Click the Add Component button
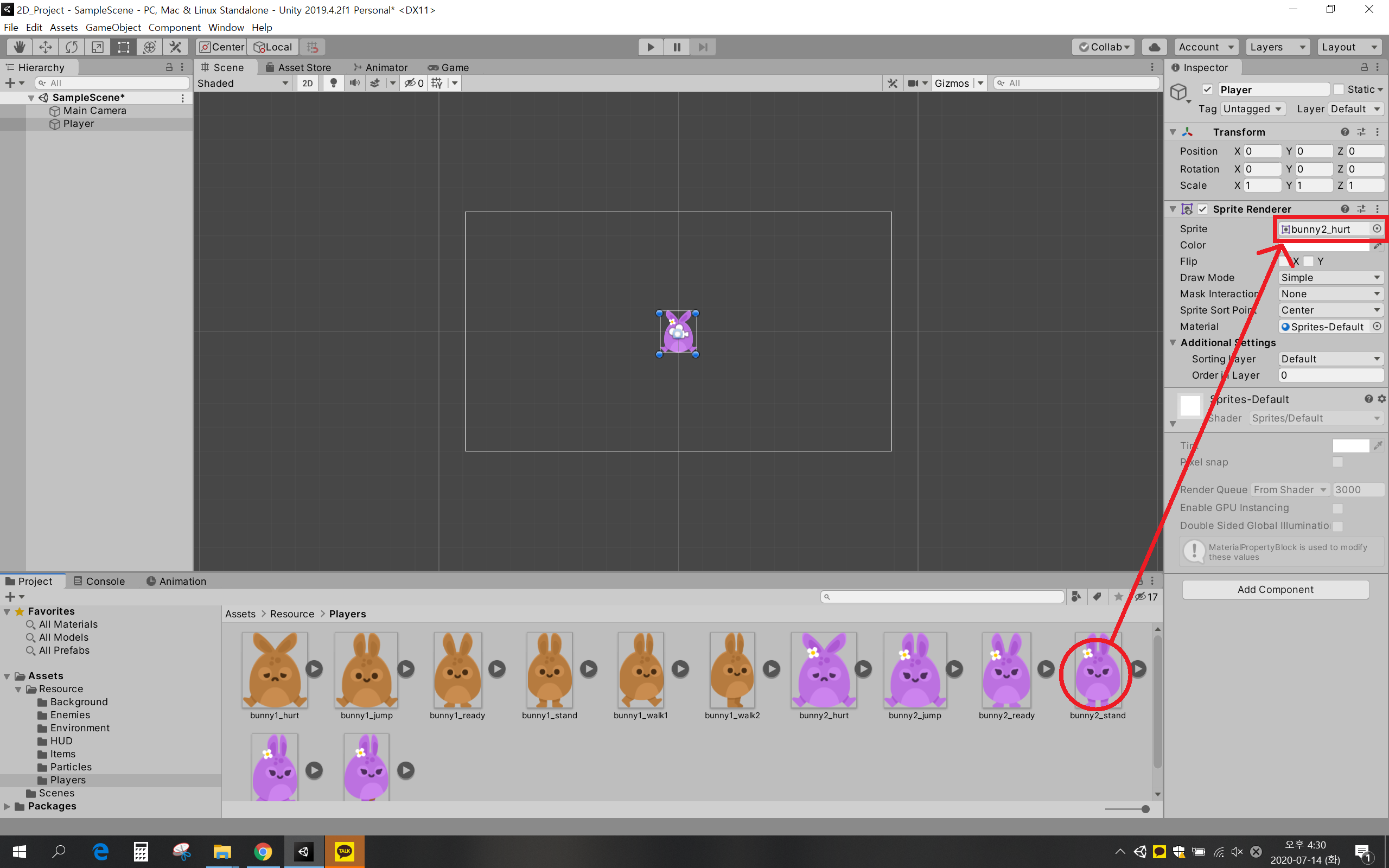 point(1275,590)
